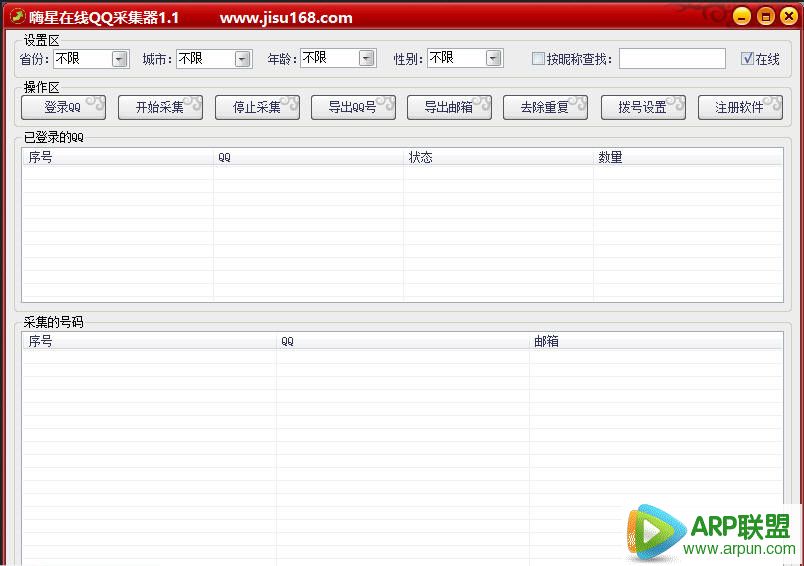Enable 按昵称查找 checkbox
The width and height of the screenshot is (804, 566).
[x=538, y=58]
